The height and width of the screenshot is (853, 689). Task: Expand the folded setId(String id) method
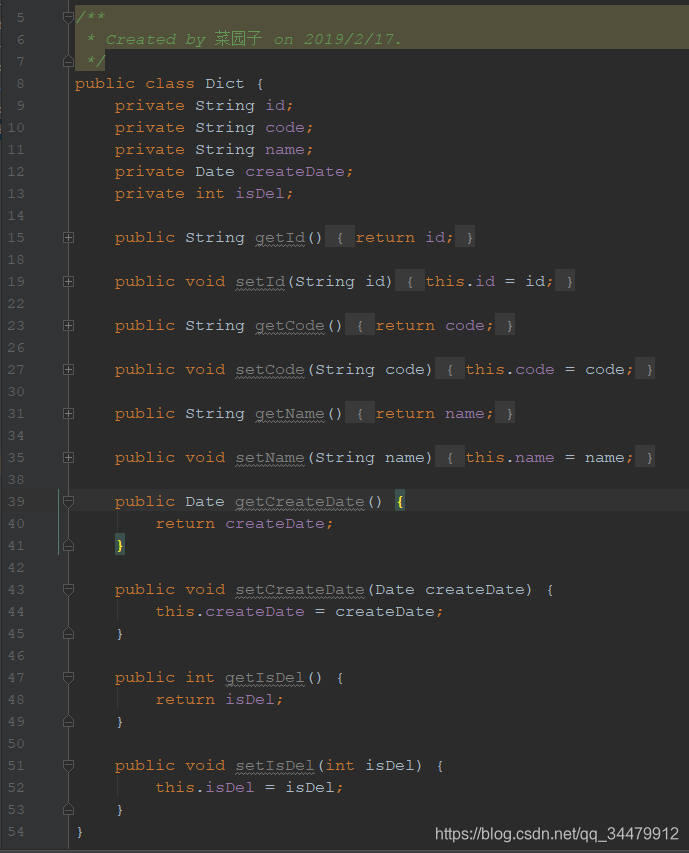[x=69, y=282]
